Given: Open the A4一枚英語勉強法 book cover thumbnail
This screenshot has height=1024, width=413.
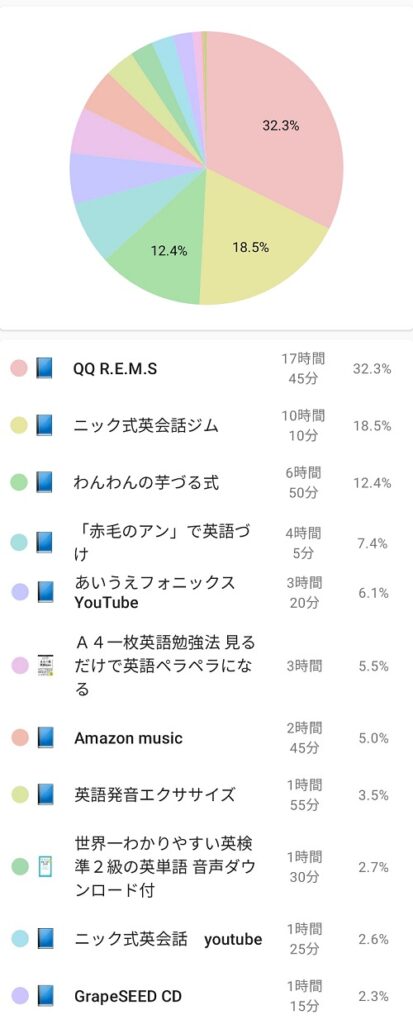Looking at the screenshot, I should pyautogui.click(x=44, y=665).
